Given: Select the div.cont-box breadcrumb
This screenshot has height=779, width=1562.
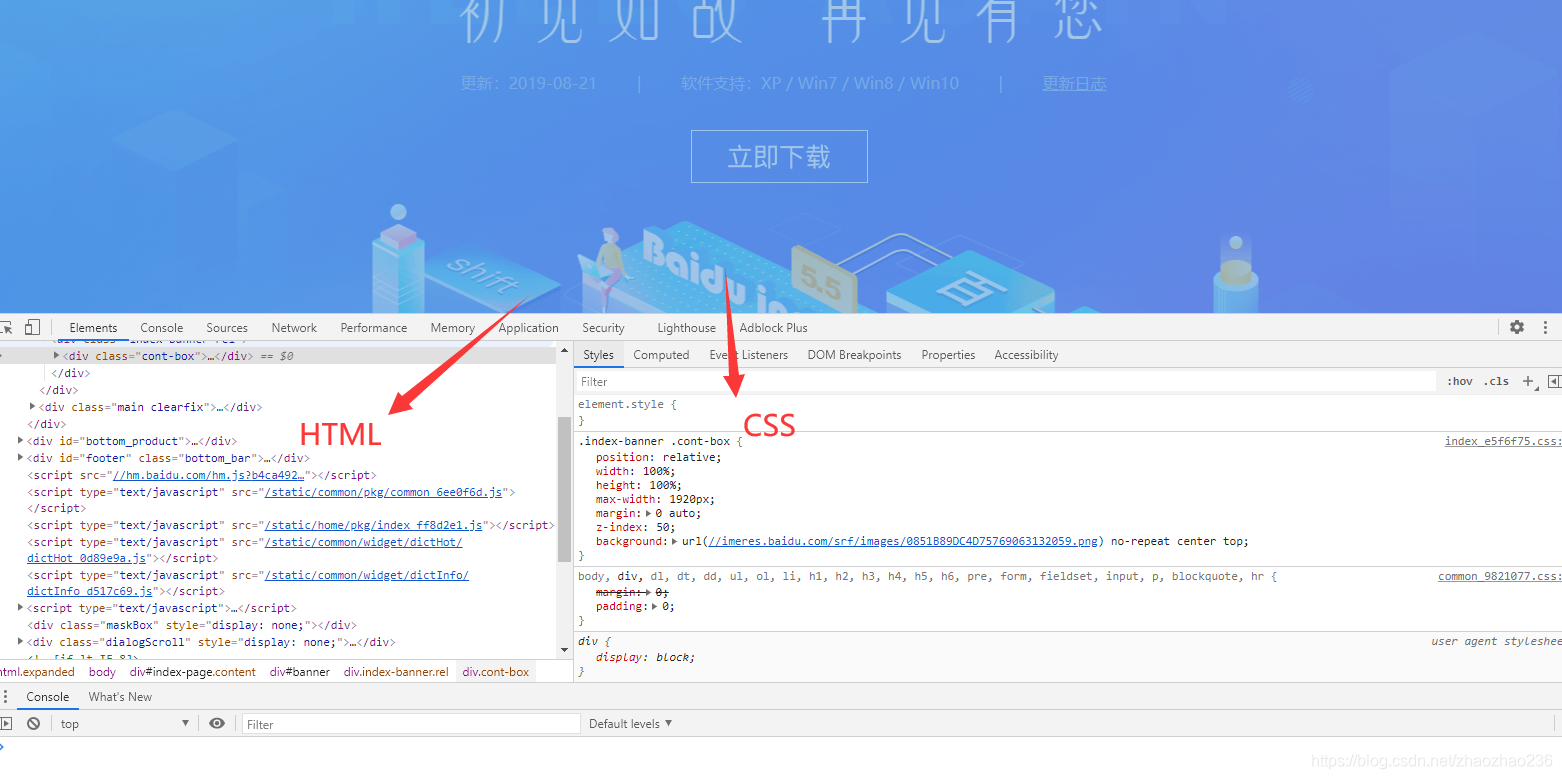Looking at the screenshot, I should tap(496, 672).
